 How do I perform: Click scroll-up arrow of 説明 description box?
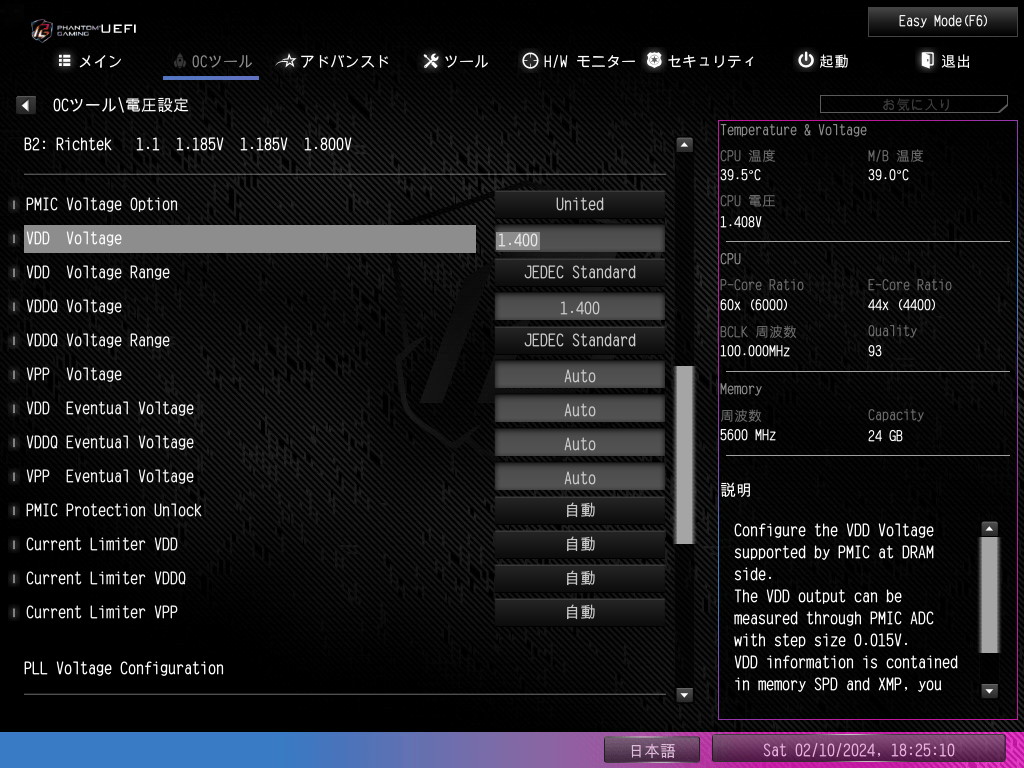(989, 528)
